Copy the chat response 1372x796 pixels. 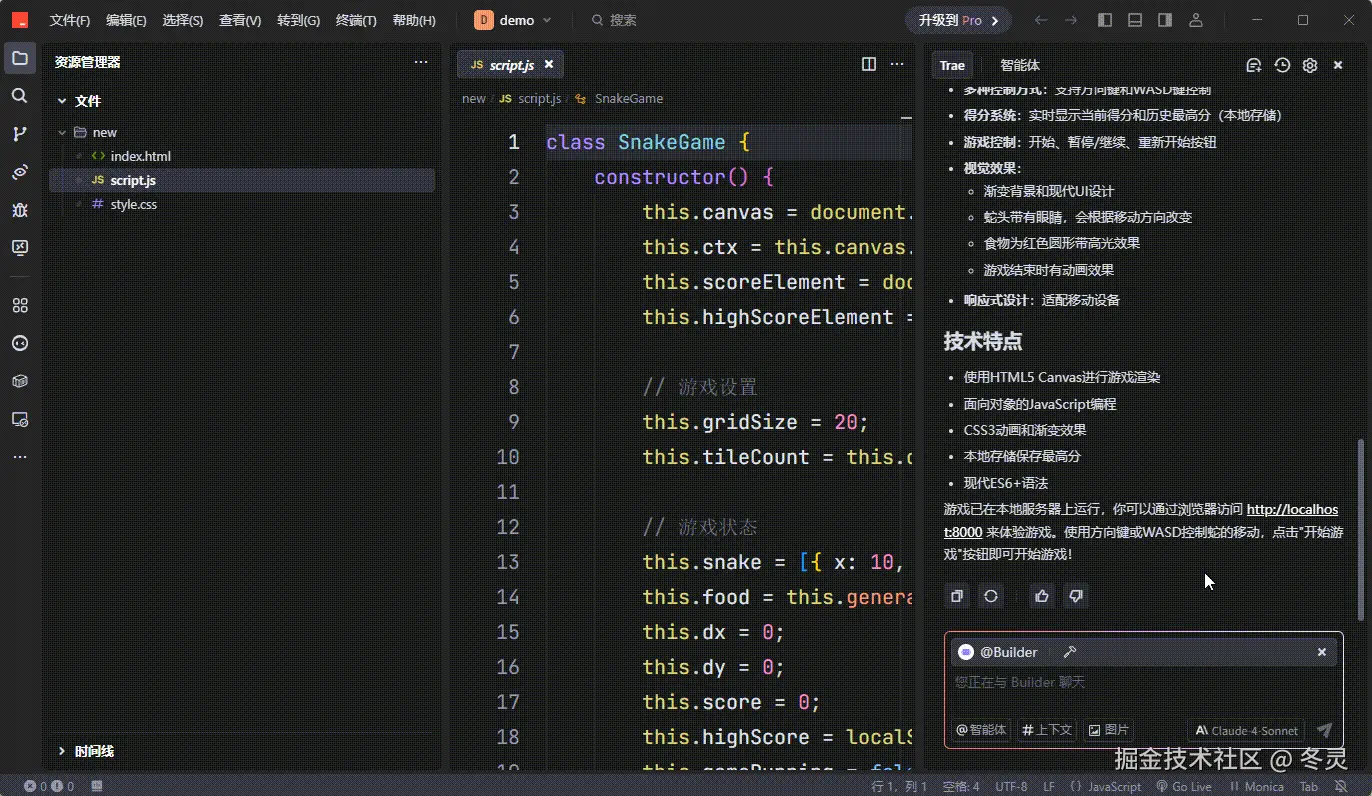(x=957, y=596)
